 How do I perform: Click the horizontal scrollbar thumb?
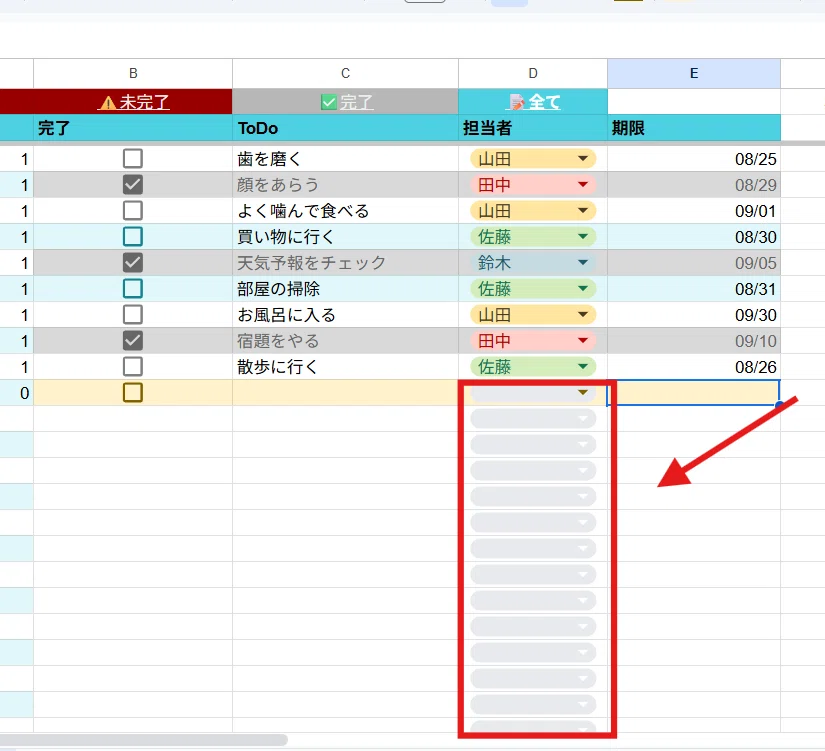(144, 739)
